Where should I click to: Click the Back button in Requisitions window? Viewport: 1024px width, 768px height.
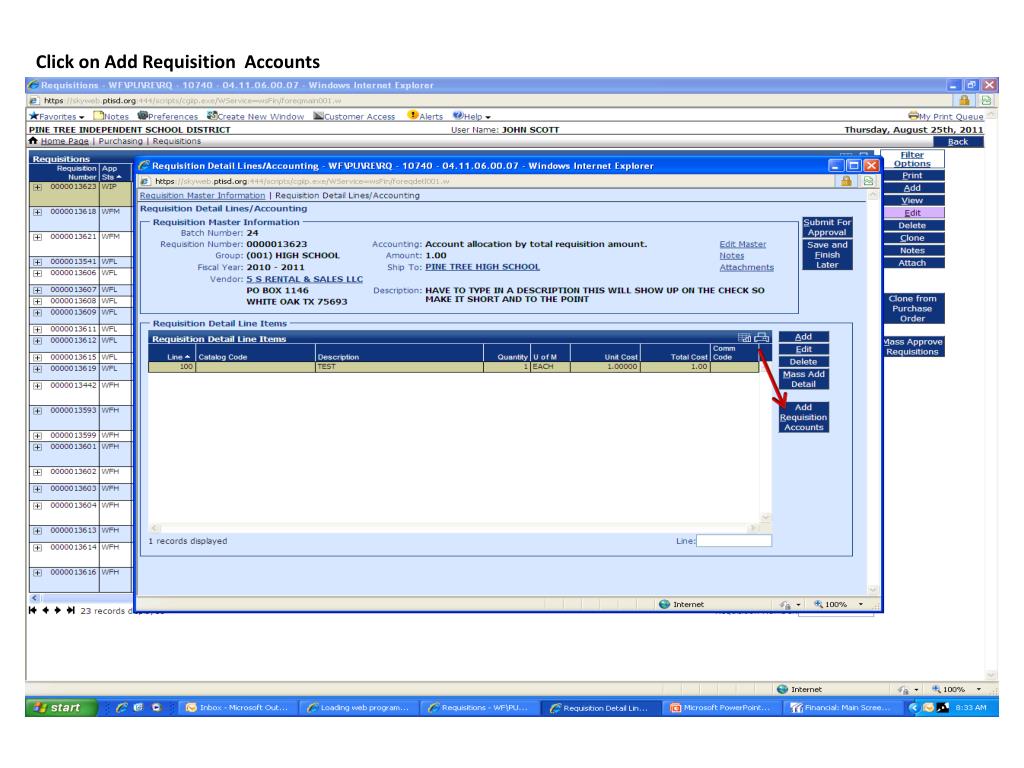click(x=958, y=142)
